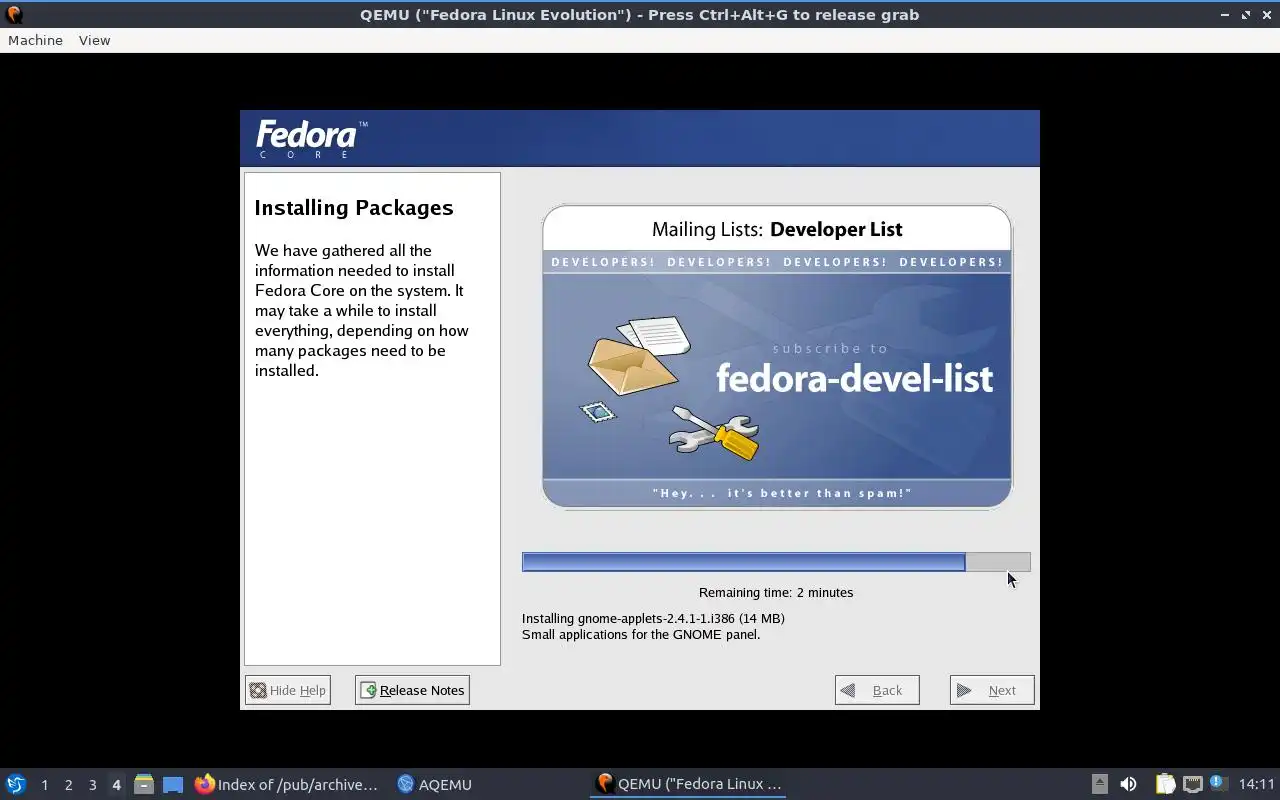Click the Fedora Core logo in header
This screenshot has height=800, width=1280.
tap(311, 138)
